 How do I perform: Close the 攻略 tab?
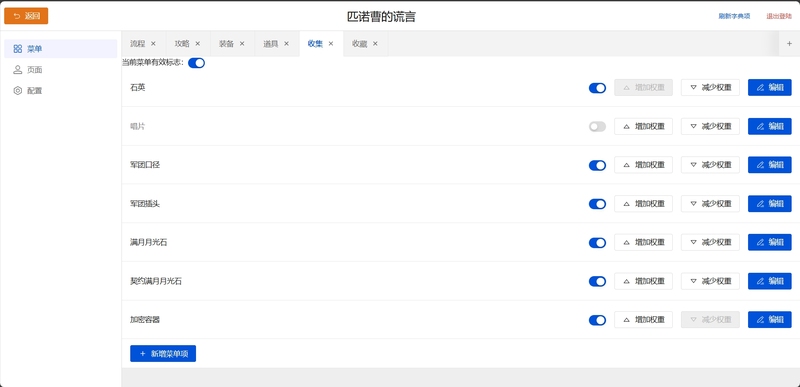pos(197,44)
